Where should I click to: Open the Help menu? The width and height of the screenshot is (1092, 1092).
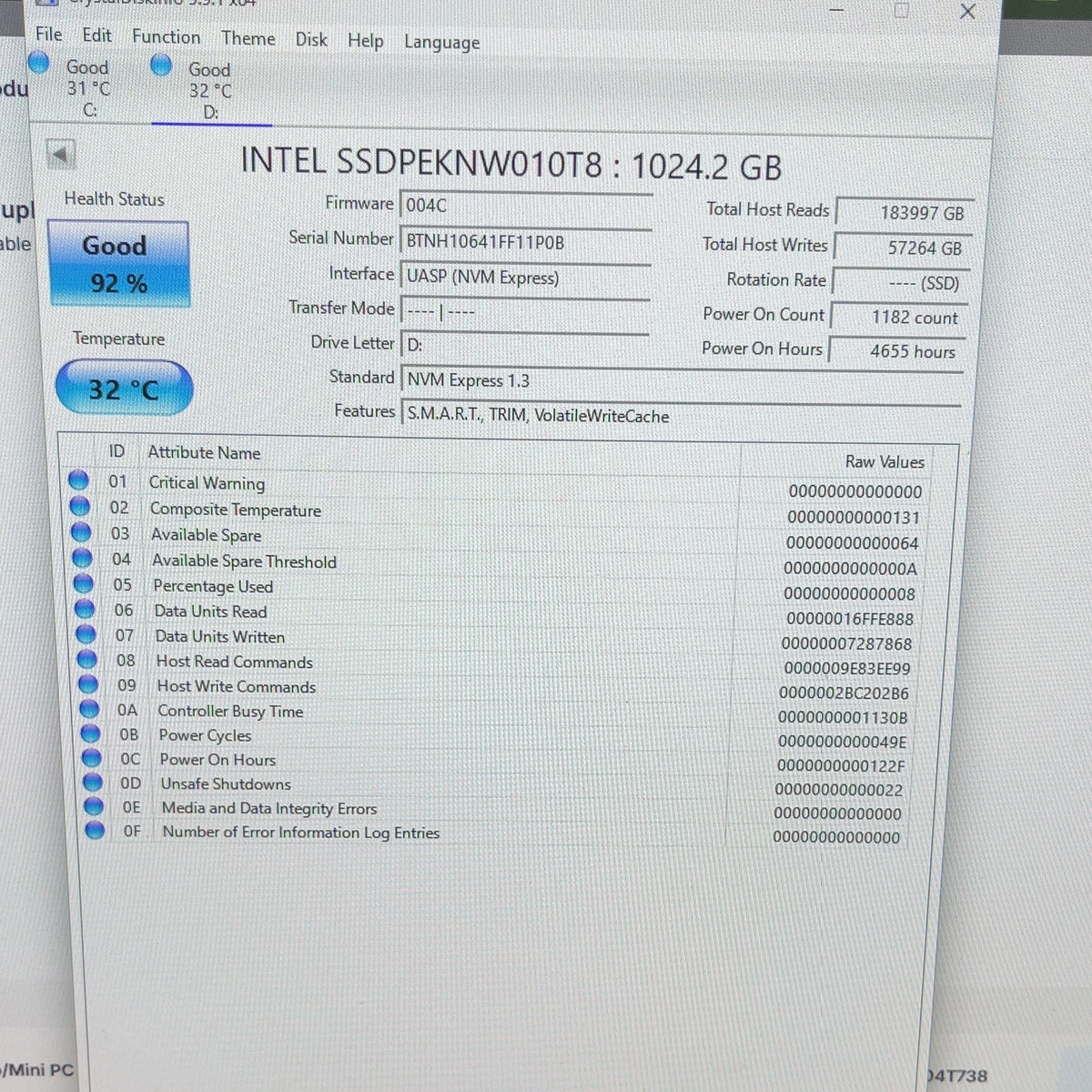point(365,41)
